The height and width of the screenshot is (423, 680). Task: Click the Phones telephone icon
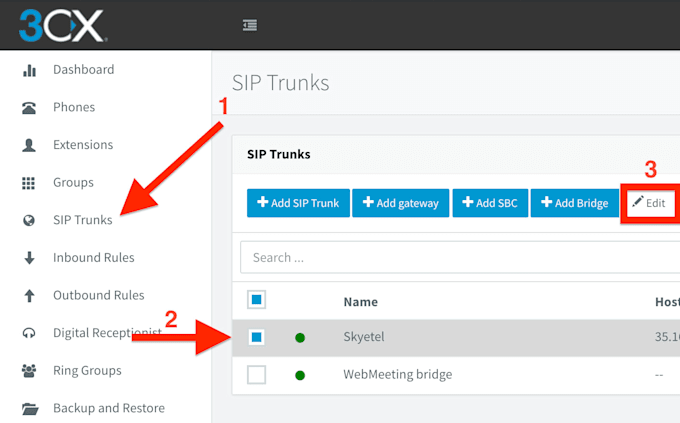29,108
